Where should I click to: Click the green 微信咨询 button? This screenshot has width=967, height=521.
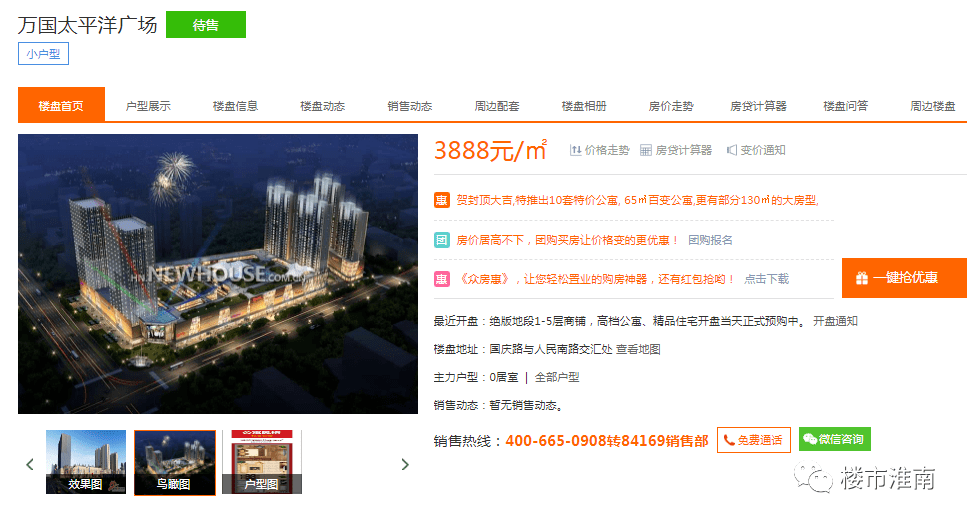(834, 439)
